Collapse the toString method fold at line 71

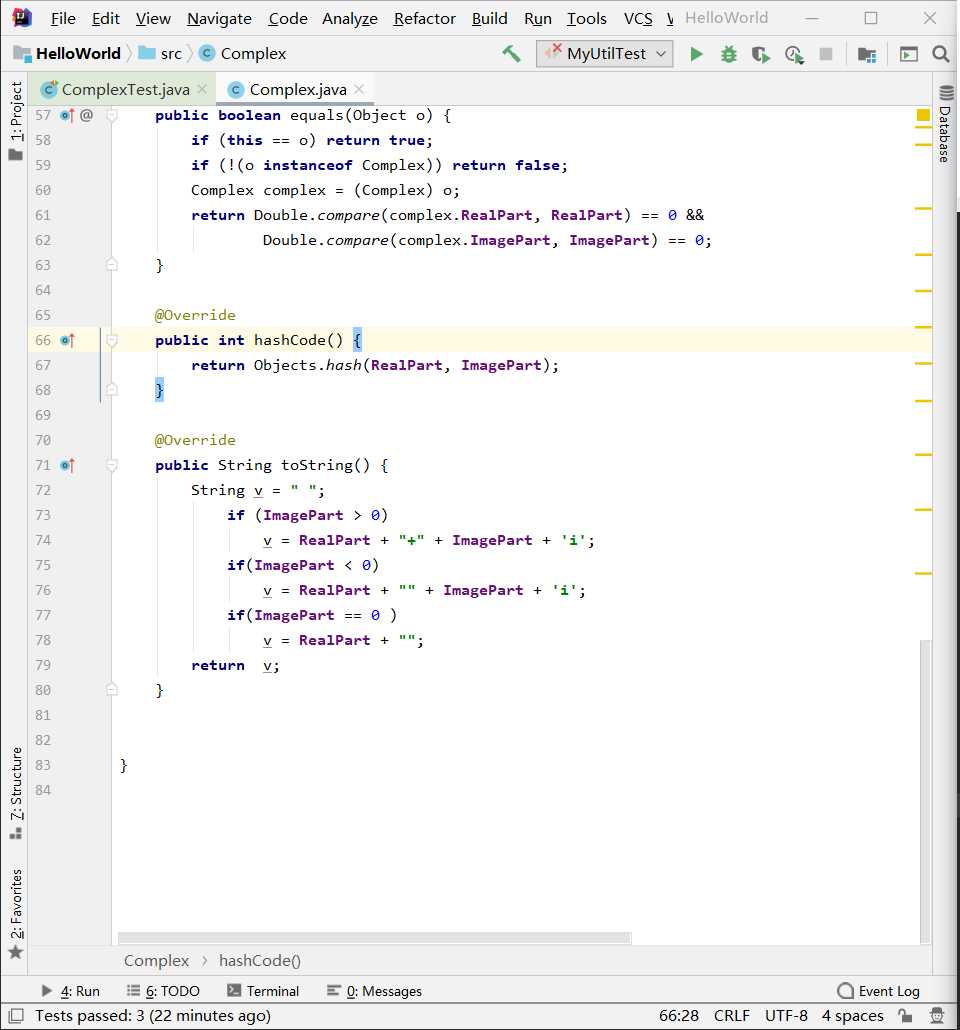pos(112,465)
